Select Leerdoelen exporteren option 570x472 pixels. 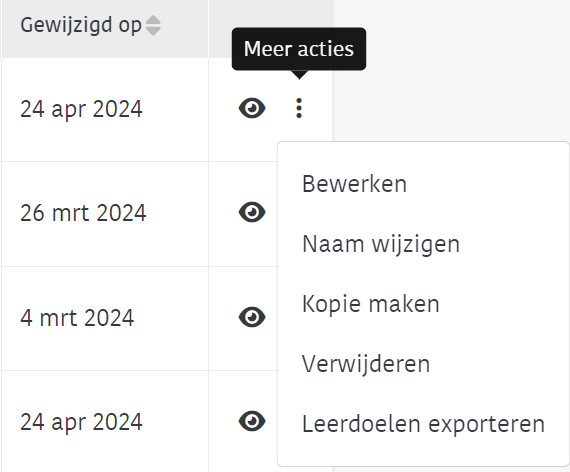(423, 424)
